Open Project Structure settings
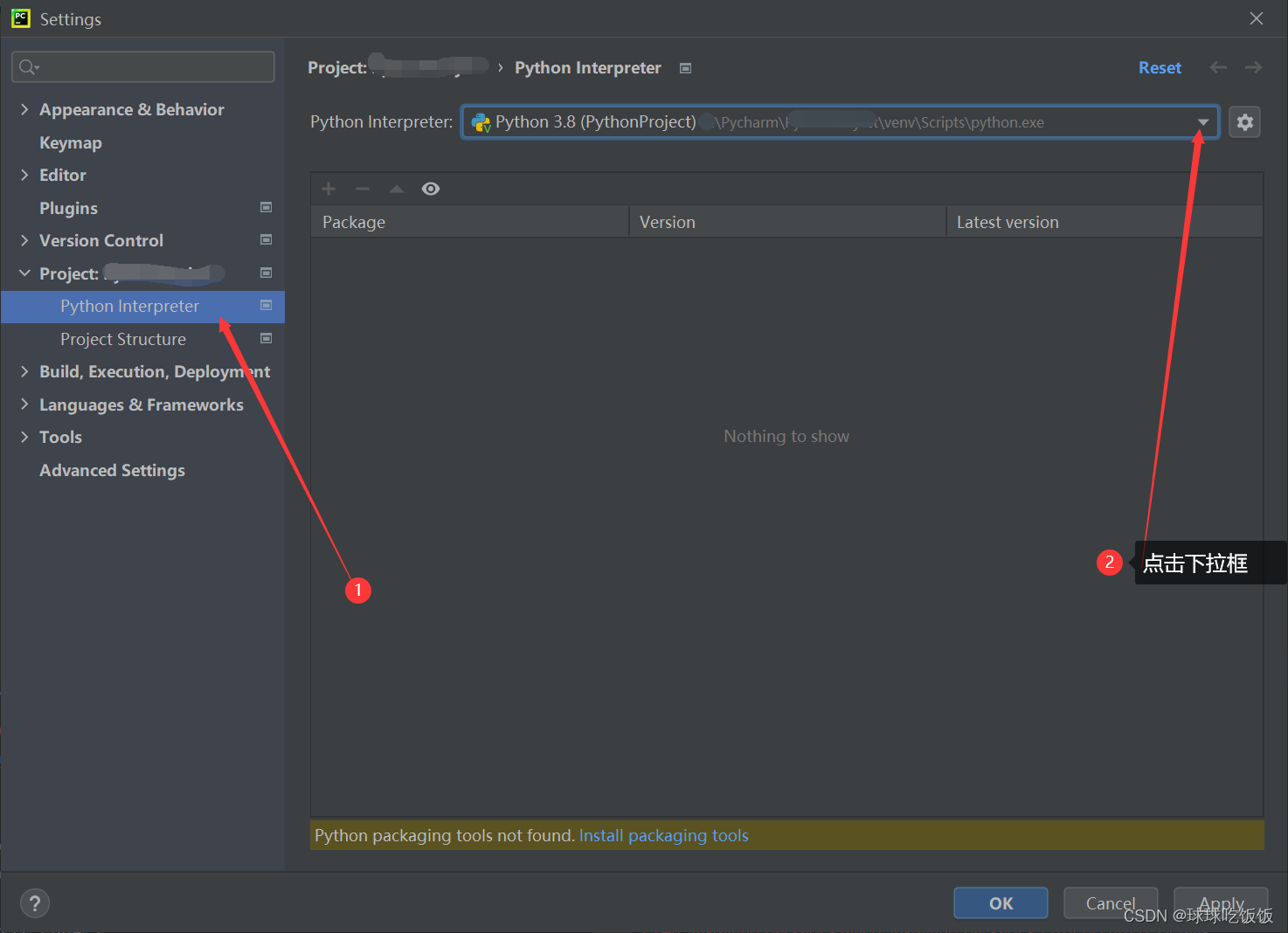Screen dimensions: 1288x933 coord(123,339)
